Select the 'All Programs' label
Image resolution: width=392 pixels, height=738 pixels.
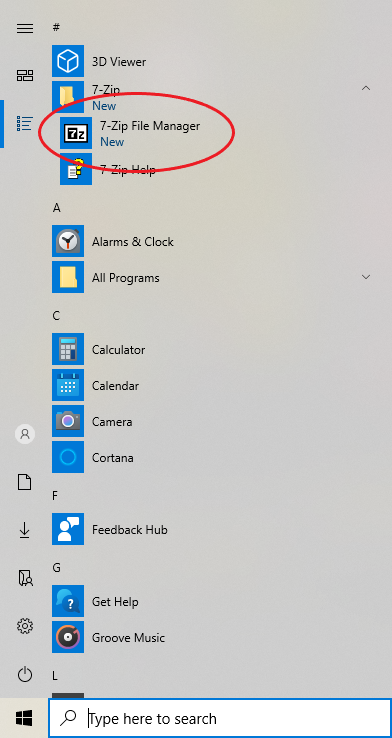pyautogui.click(x=126, y=278)
